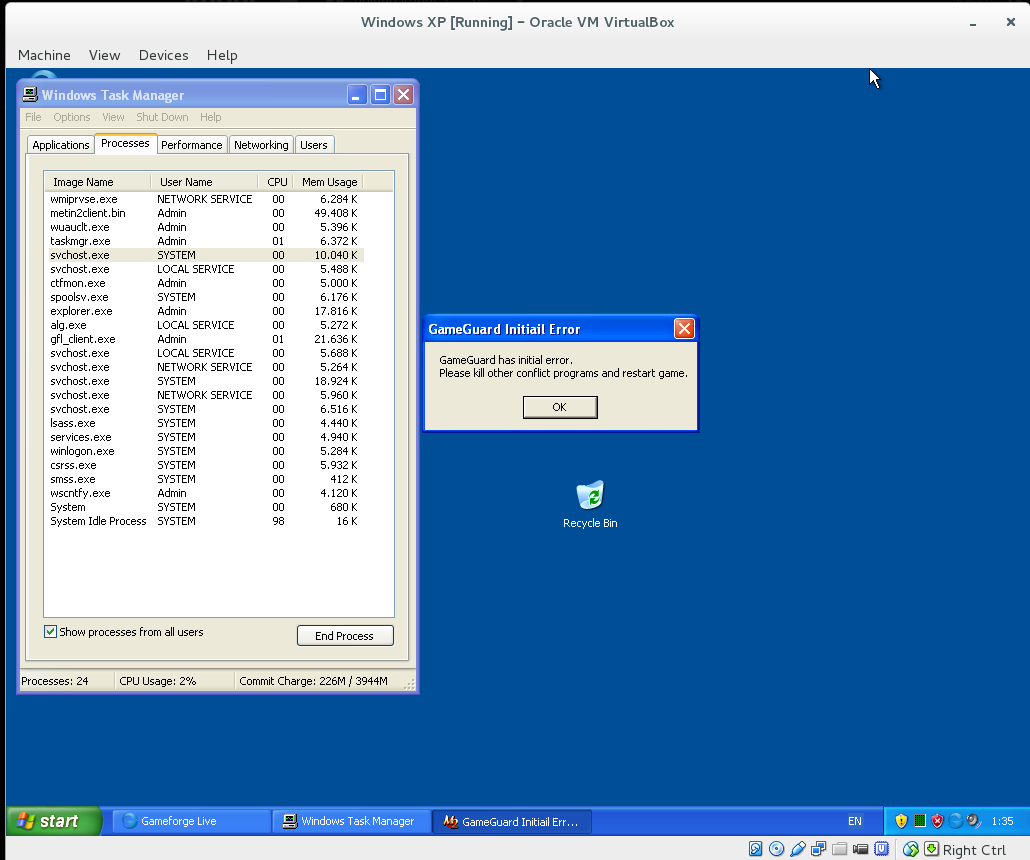The image size is (1030, 860).
Task: Click the volume speaker tray icon
Action: pyautogui.click(x=973, y=821)
